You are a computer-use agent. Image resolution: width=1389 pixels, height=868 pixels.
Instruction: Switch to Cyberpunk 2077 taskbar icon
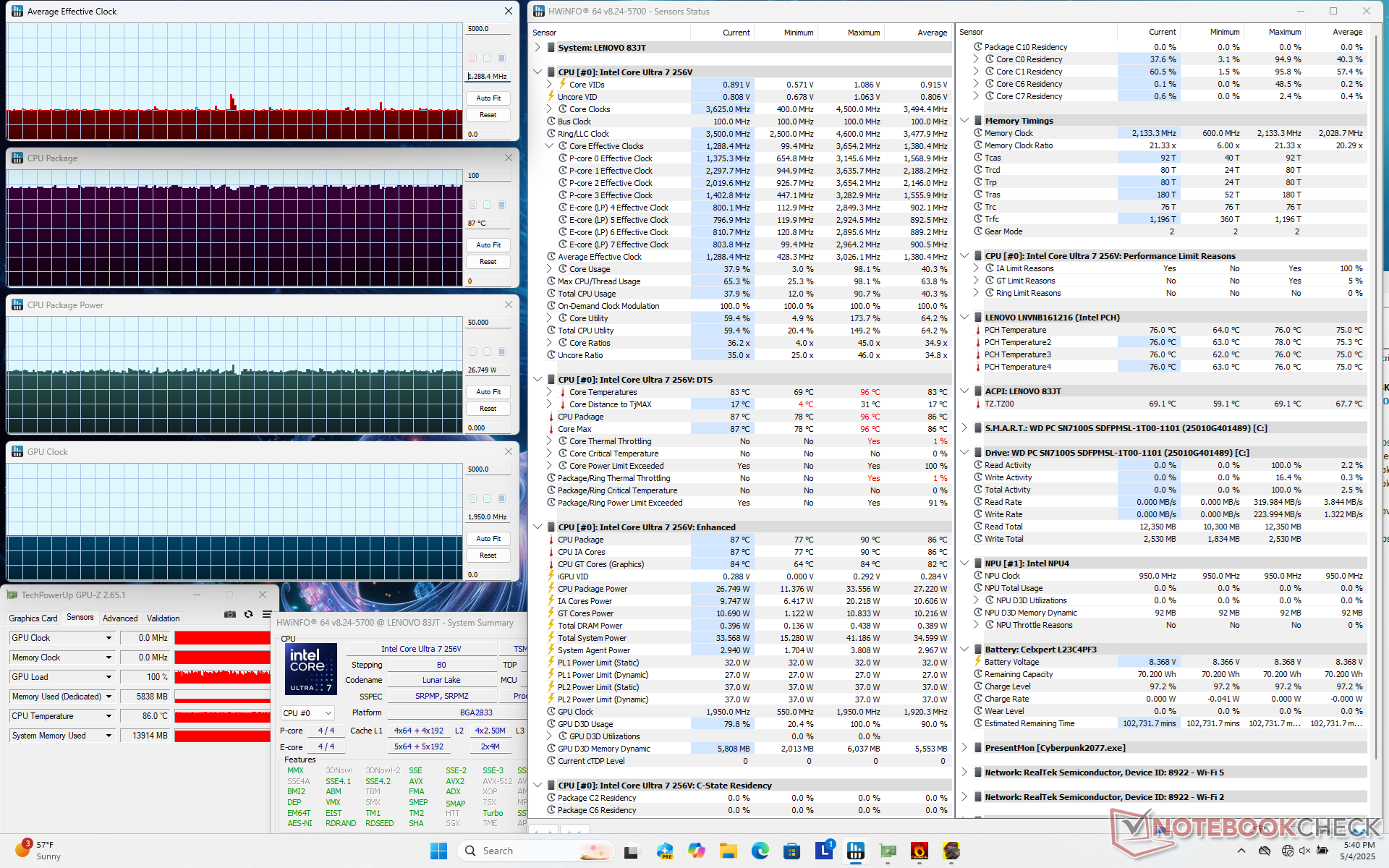(951, 851)
